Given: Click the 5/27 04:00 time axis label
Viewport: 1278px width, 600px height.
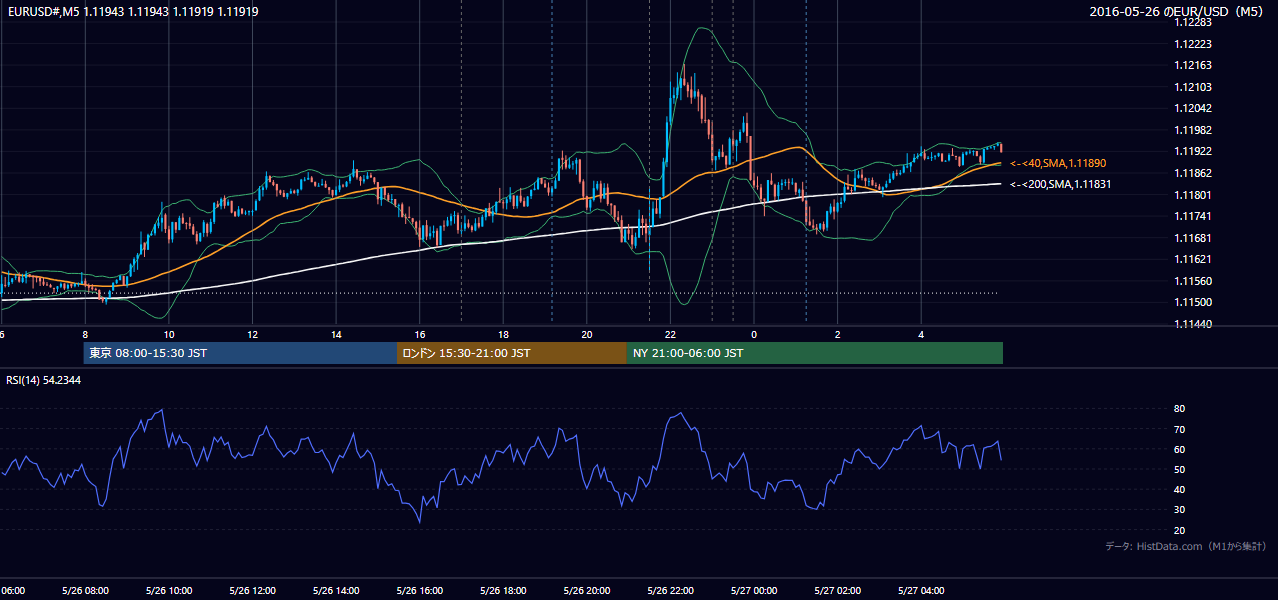Looking at the screenshot, I should 921,590.
